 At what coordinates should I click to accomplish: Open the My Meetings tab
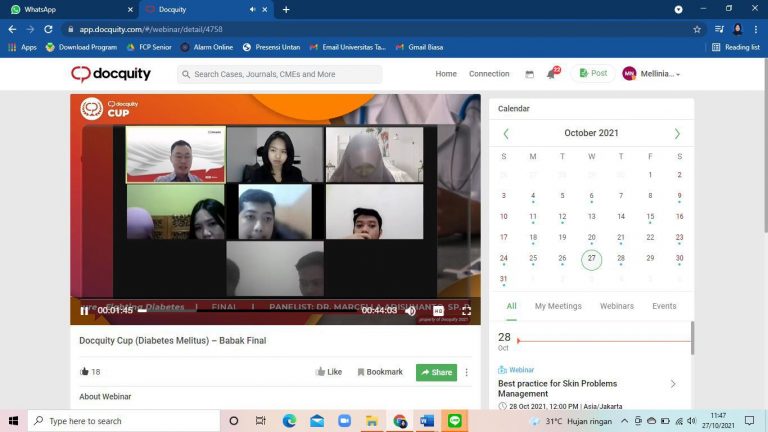(561, 306)
